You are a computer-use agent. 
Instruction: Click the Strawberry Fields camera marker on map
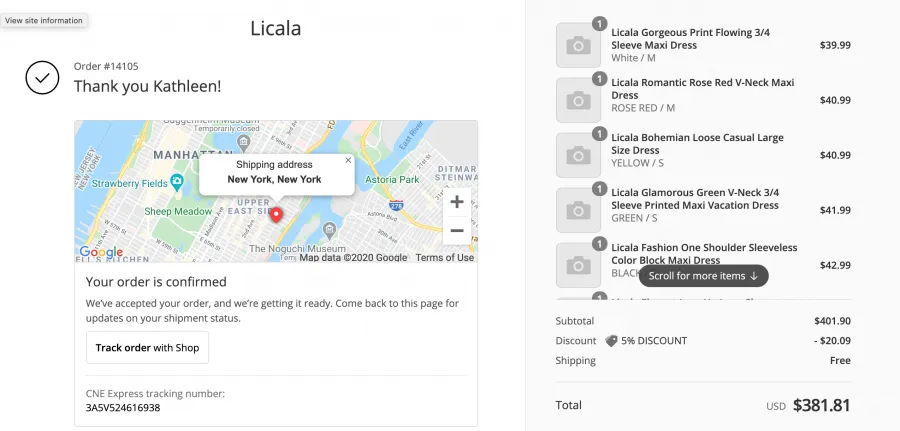pos(177,181)
